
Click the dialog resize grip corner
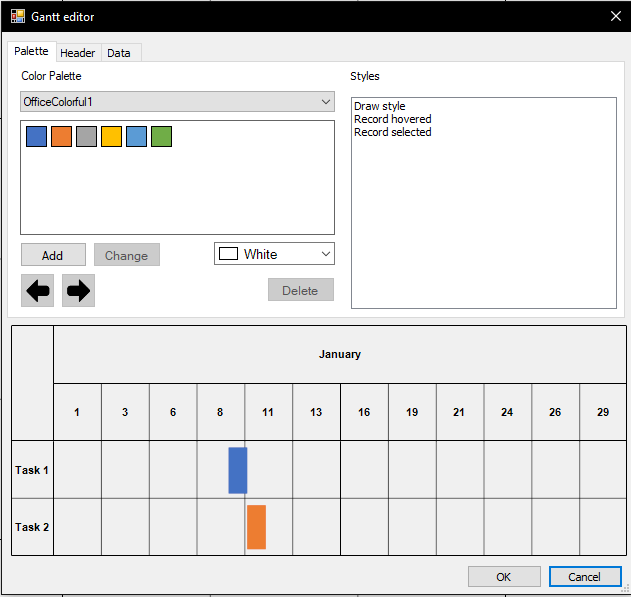tap(625, 589)
